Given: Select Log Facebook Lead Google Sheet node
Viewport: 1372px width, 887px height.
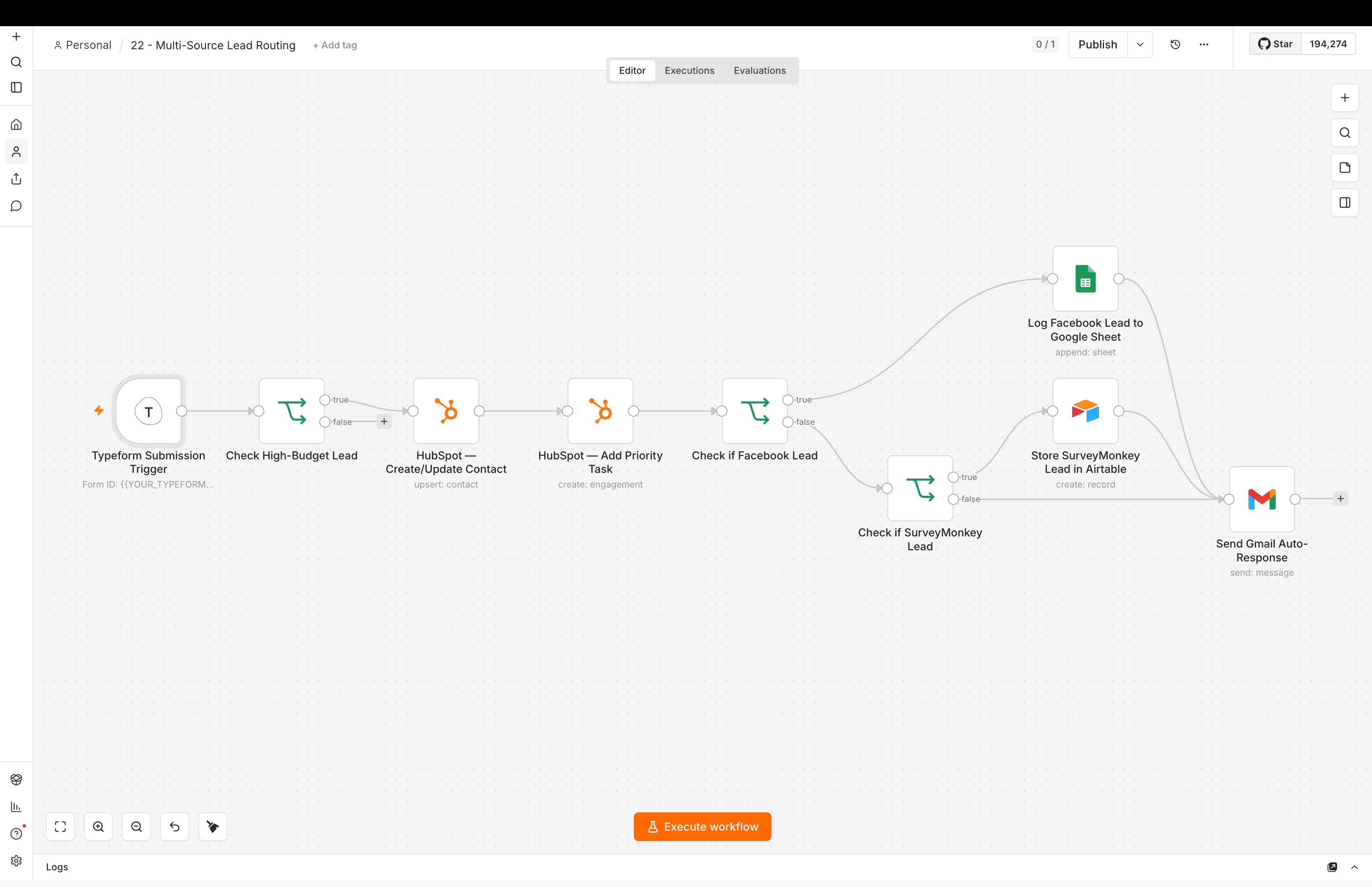Looking at the screenshot, I should [x=1085, y=279].
